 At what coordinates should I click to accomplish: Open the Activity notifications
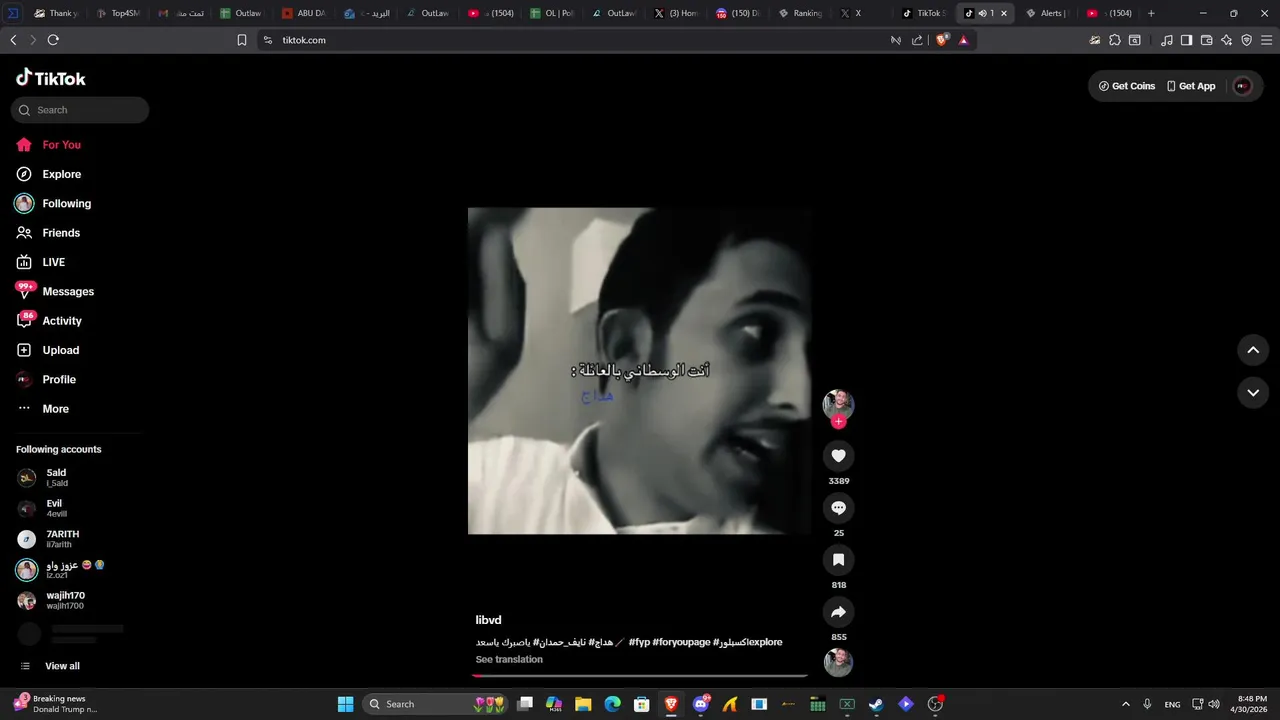click(x=49, y=321)
